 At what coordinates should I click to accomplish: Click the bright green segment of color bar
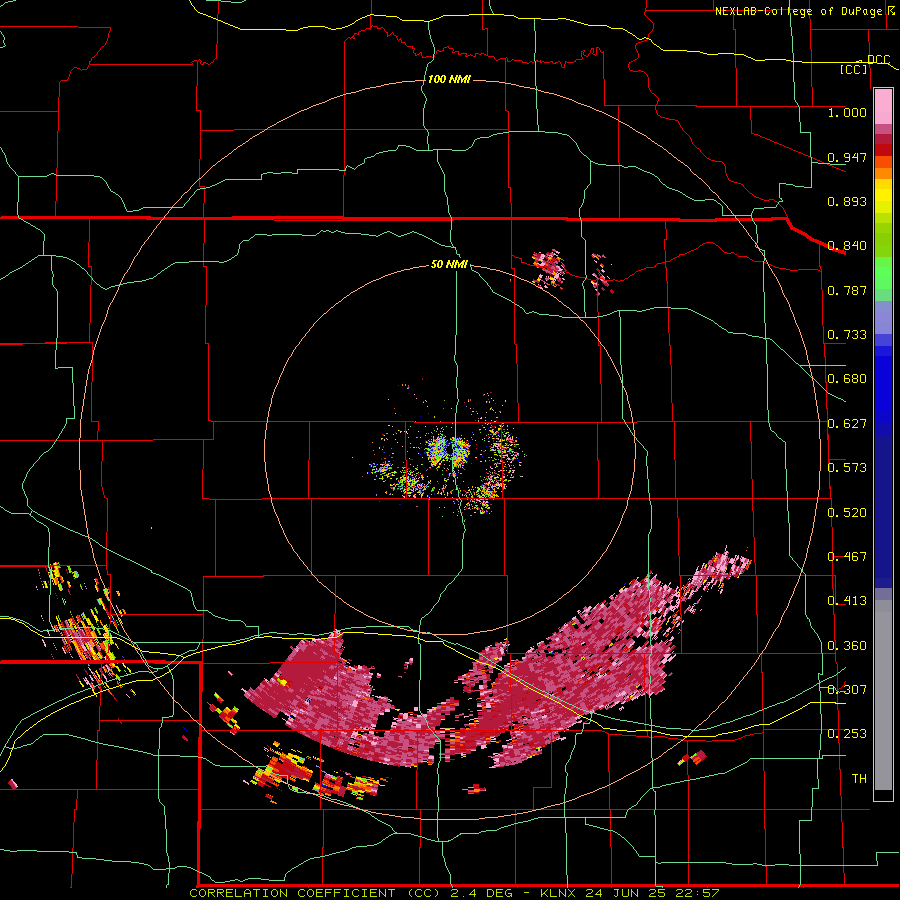click(x=883, y=273)
